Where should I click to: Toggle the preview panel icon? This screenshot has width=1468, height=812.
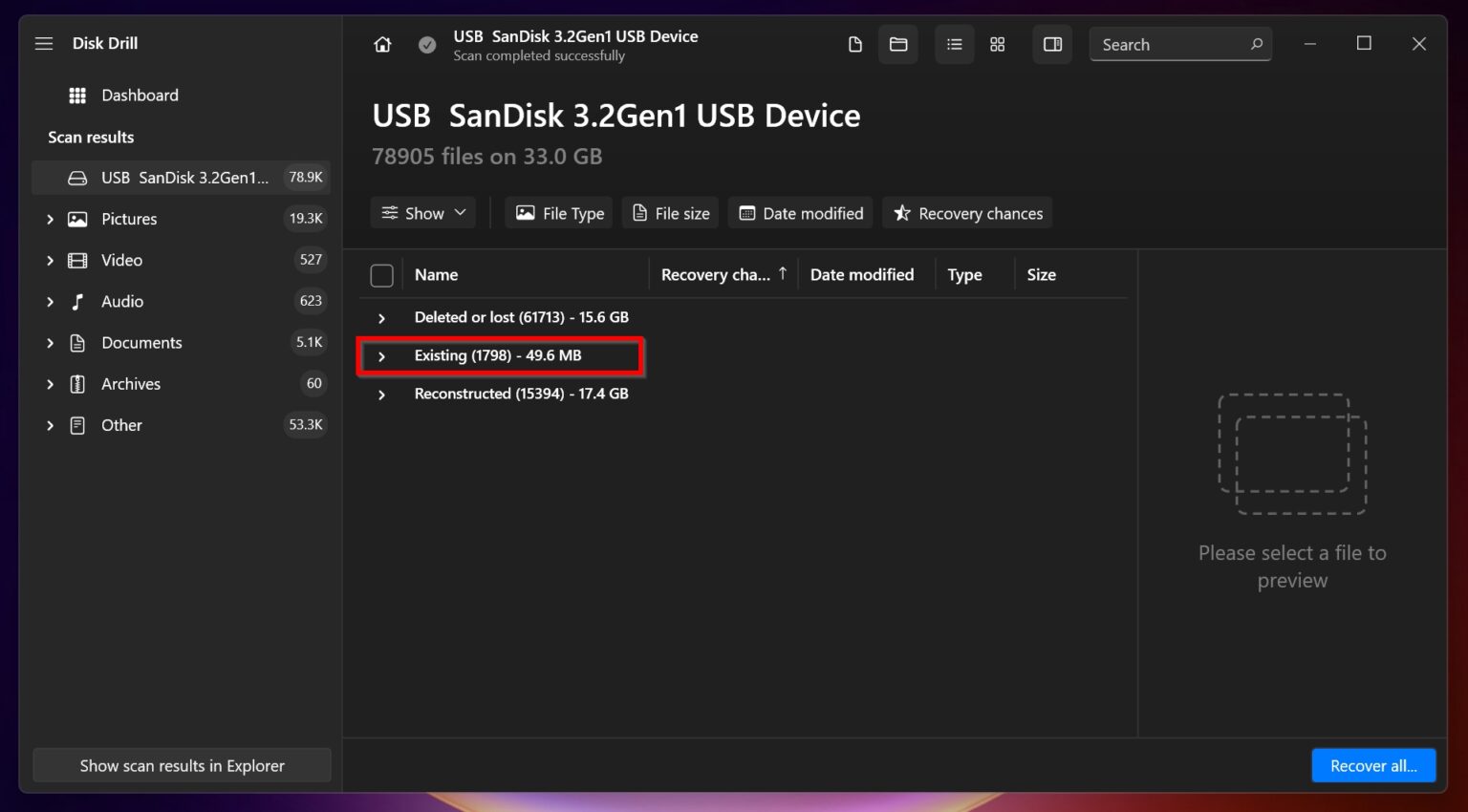coord(1051,44)
